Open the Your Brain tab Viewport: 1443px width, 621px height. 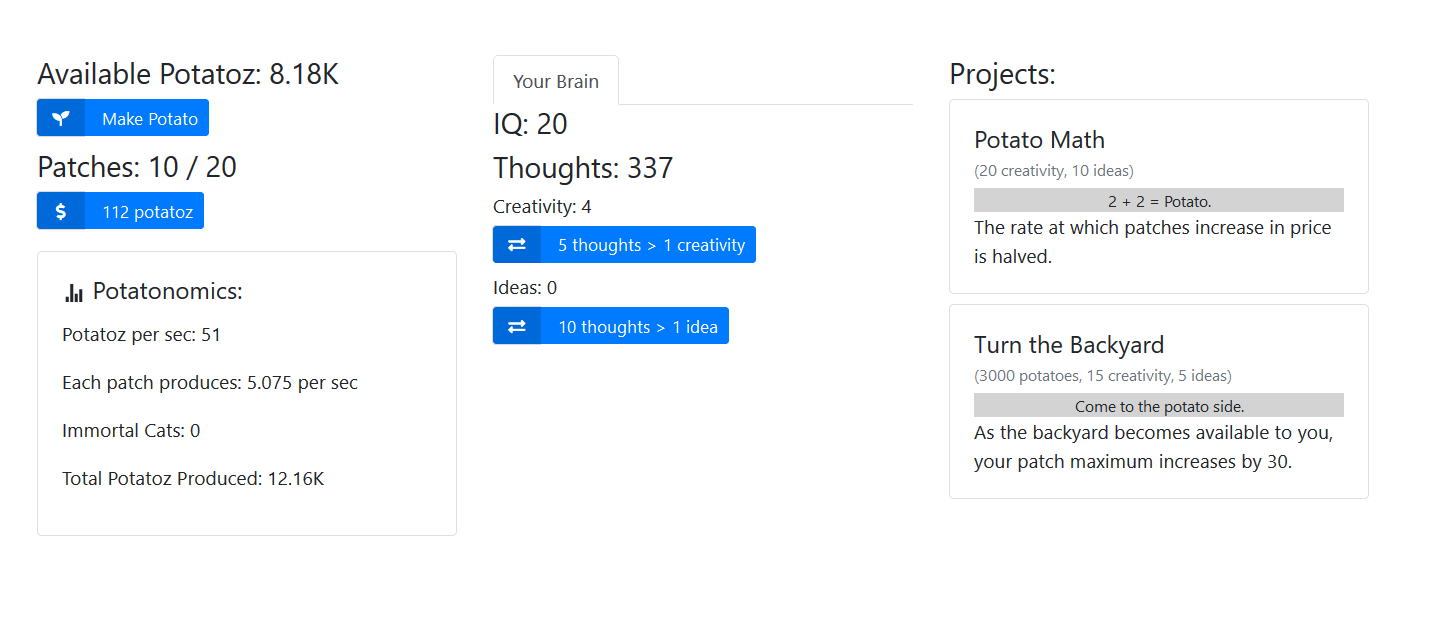pos(556,81)
